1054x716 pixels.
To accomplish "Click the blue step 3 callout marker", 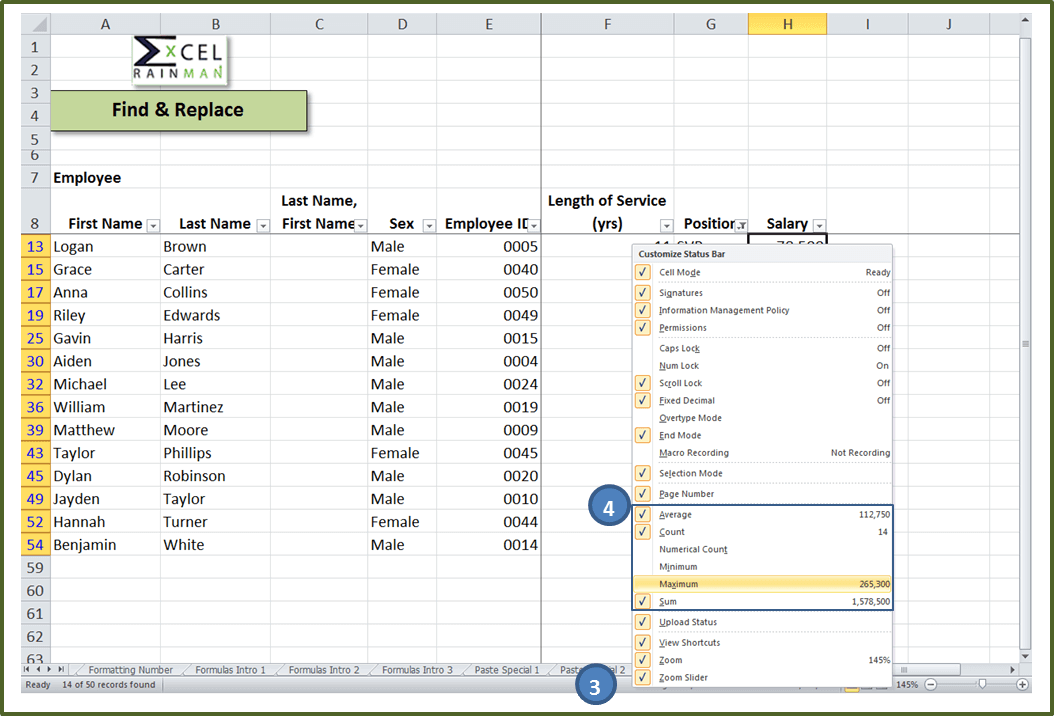I will 595,687.
